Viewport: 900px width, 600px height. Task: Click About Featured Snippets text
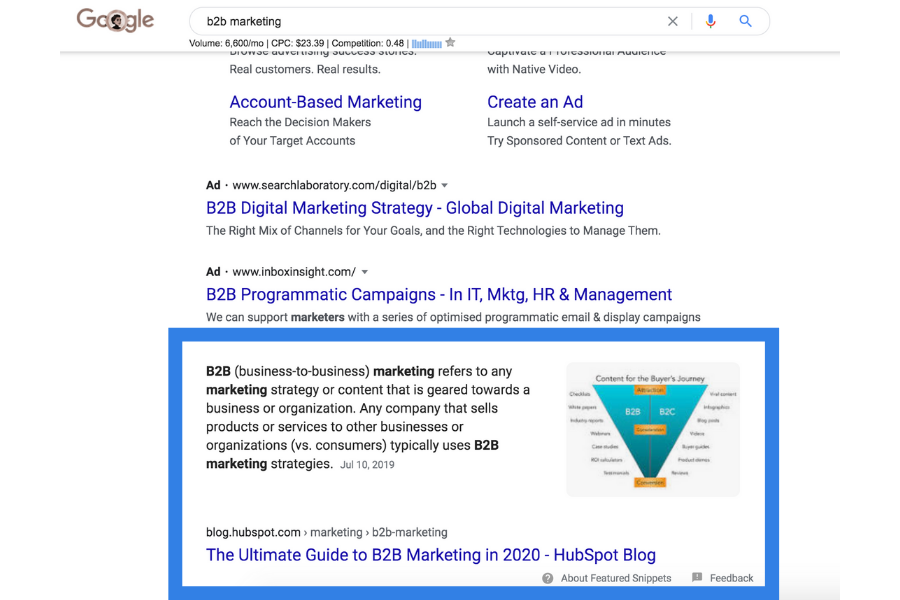click(x=616, y=578)
